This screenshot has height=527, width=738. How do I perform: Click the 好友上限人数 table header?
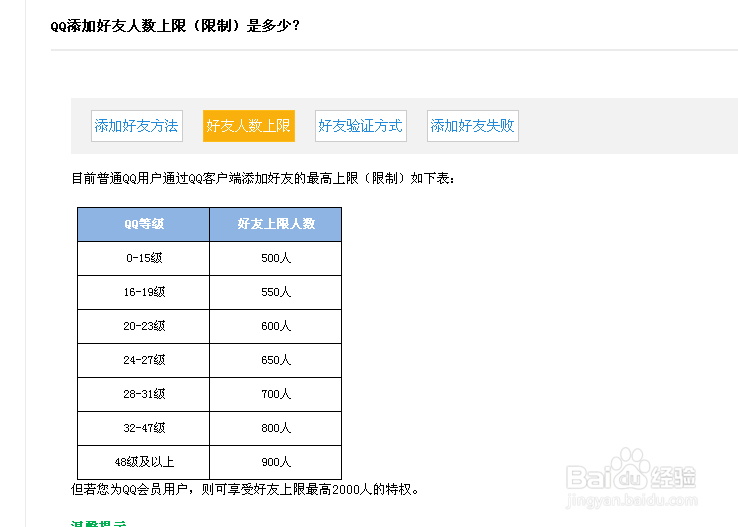[276, 224]
